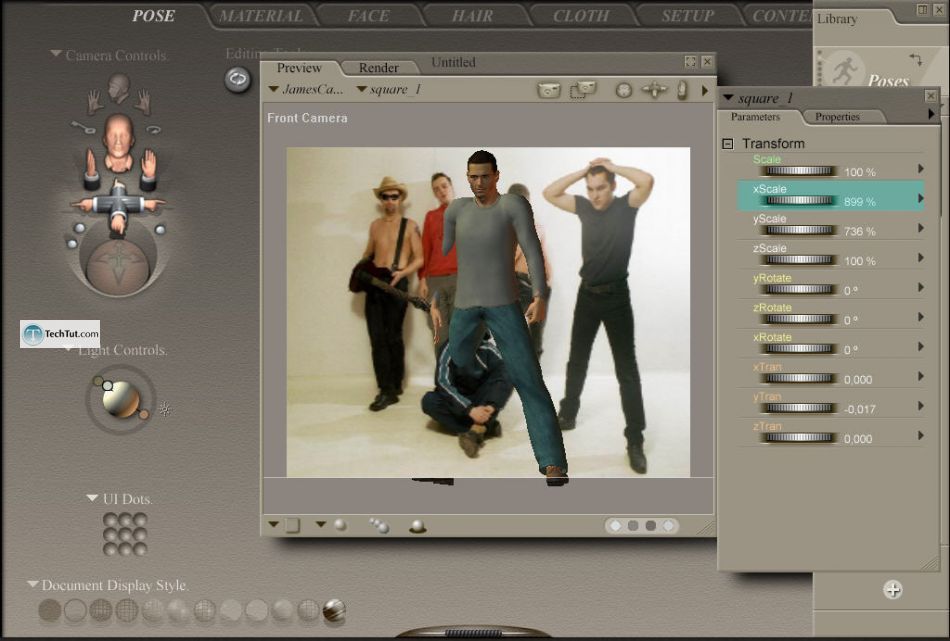Click the right-hand Move X and Z control
950x641 pixels.
click(x=148, y=170)
